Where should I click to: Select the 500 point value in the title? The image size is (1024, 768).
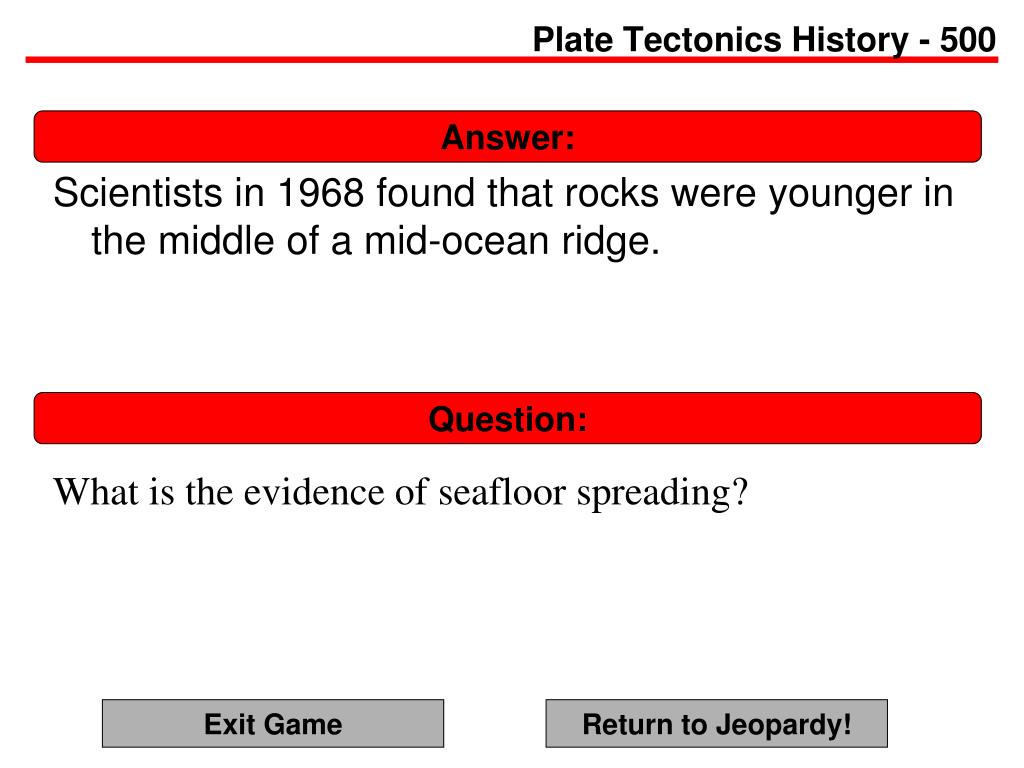pyautogui.click(x=967, y=40)
